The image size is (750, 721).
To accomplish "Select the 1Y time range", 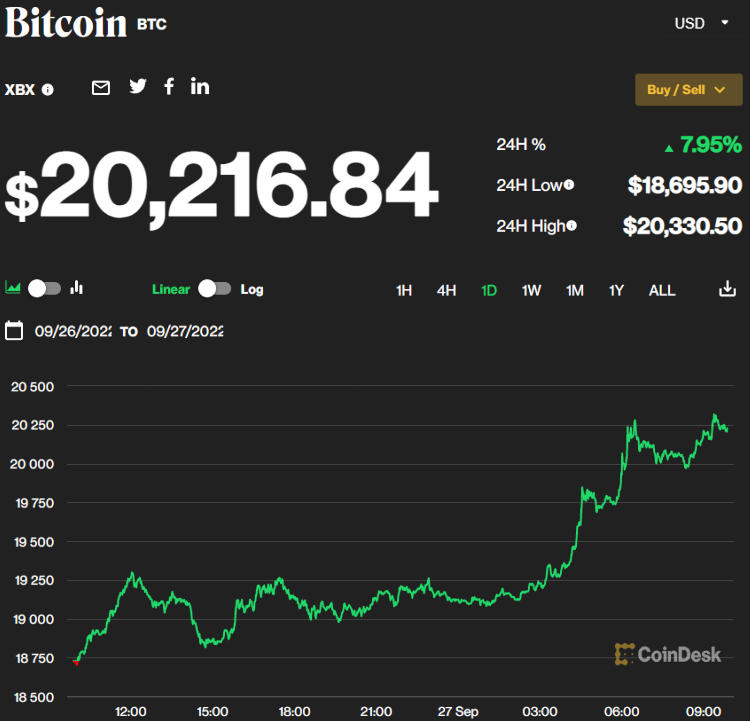I will (616, 291).
